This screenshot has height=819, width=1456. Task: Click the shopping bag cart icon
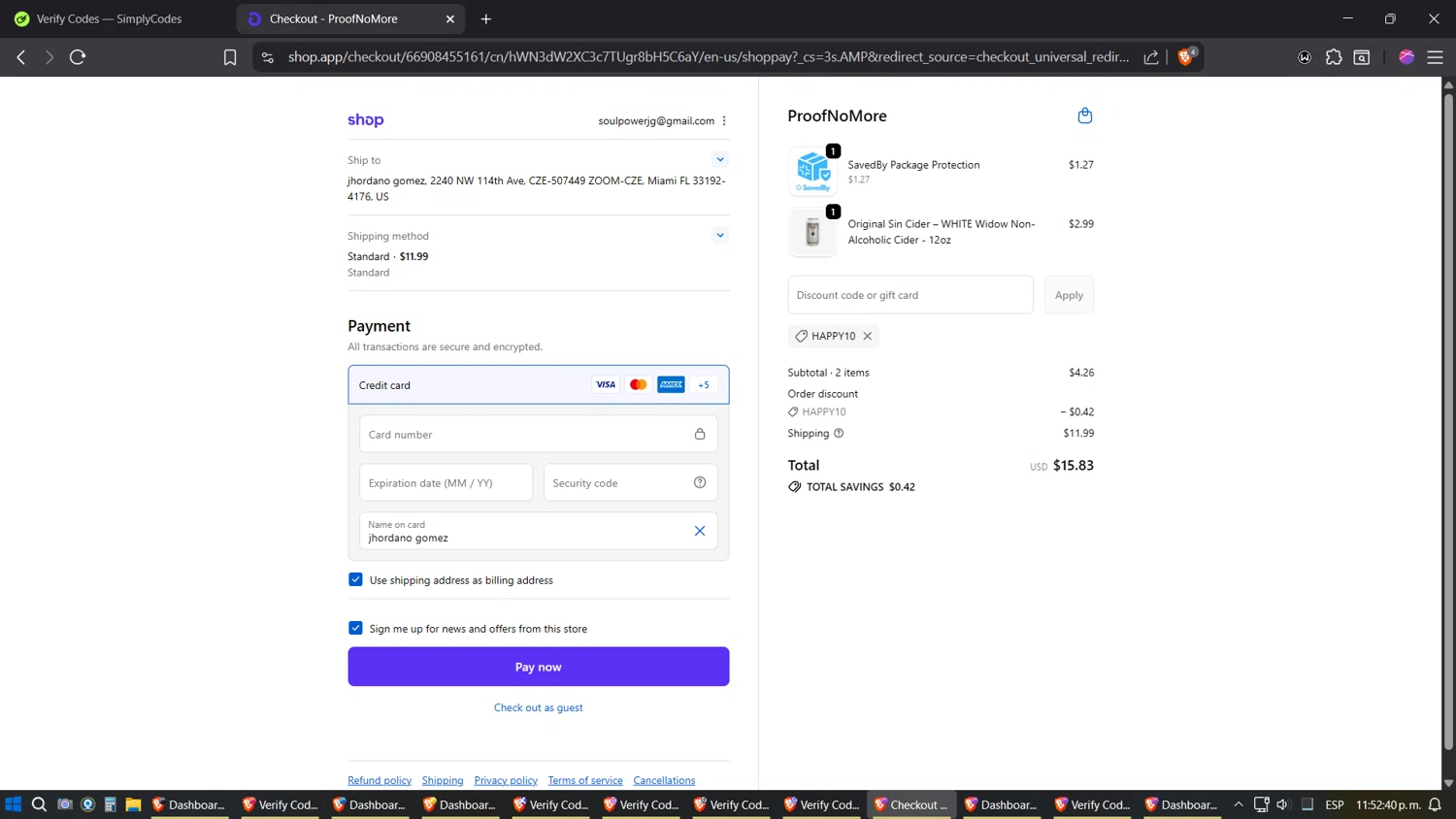point(1084,115)
